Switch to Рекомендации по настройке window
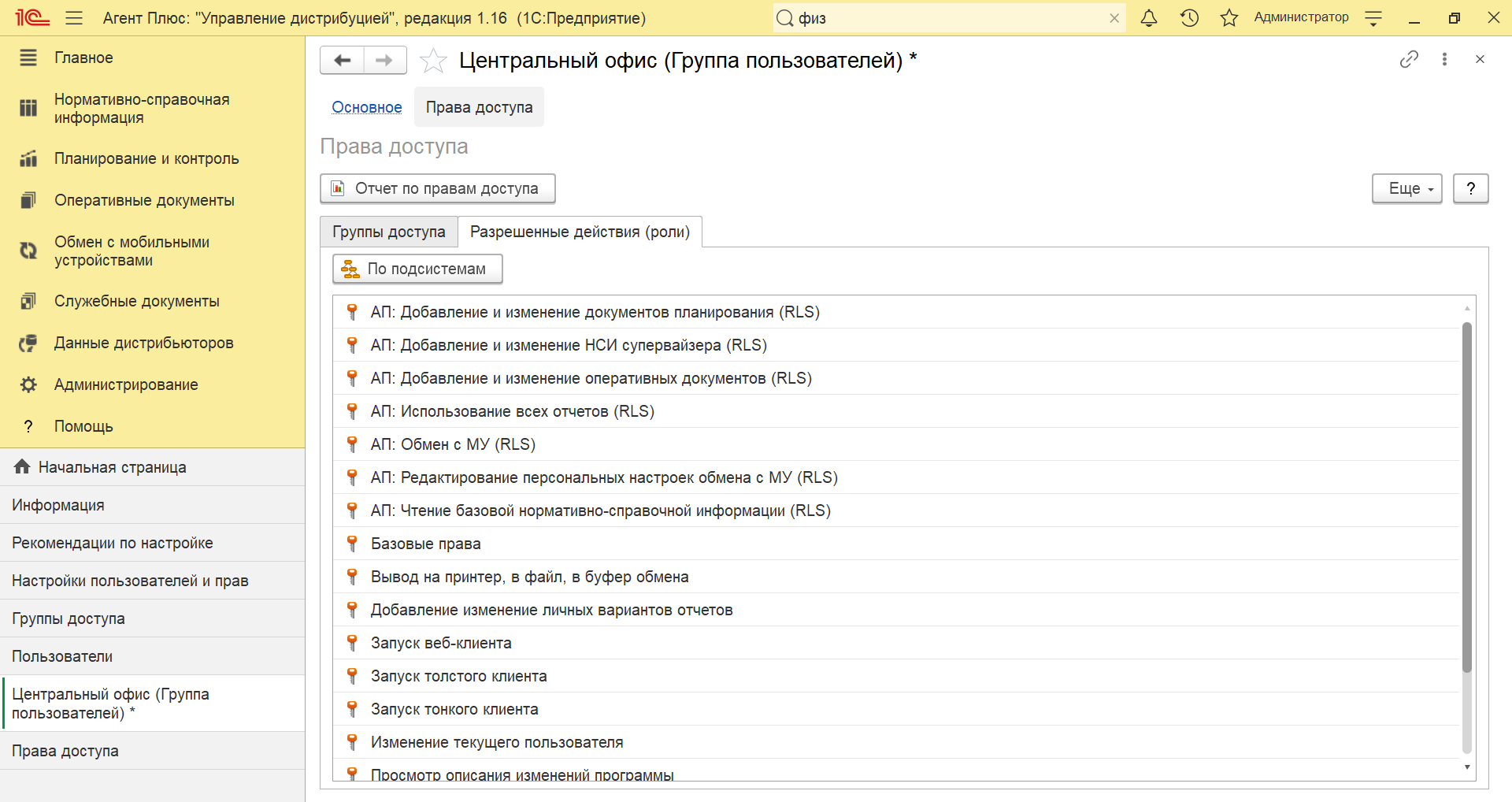 152,543
